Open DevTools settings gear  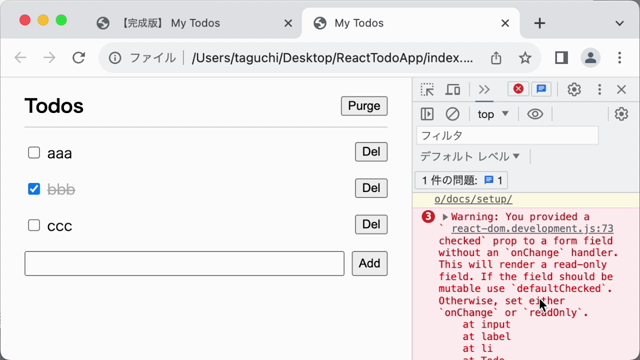point(574,89)
